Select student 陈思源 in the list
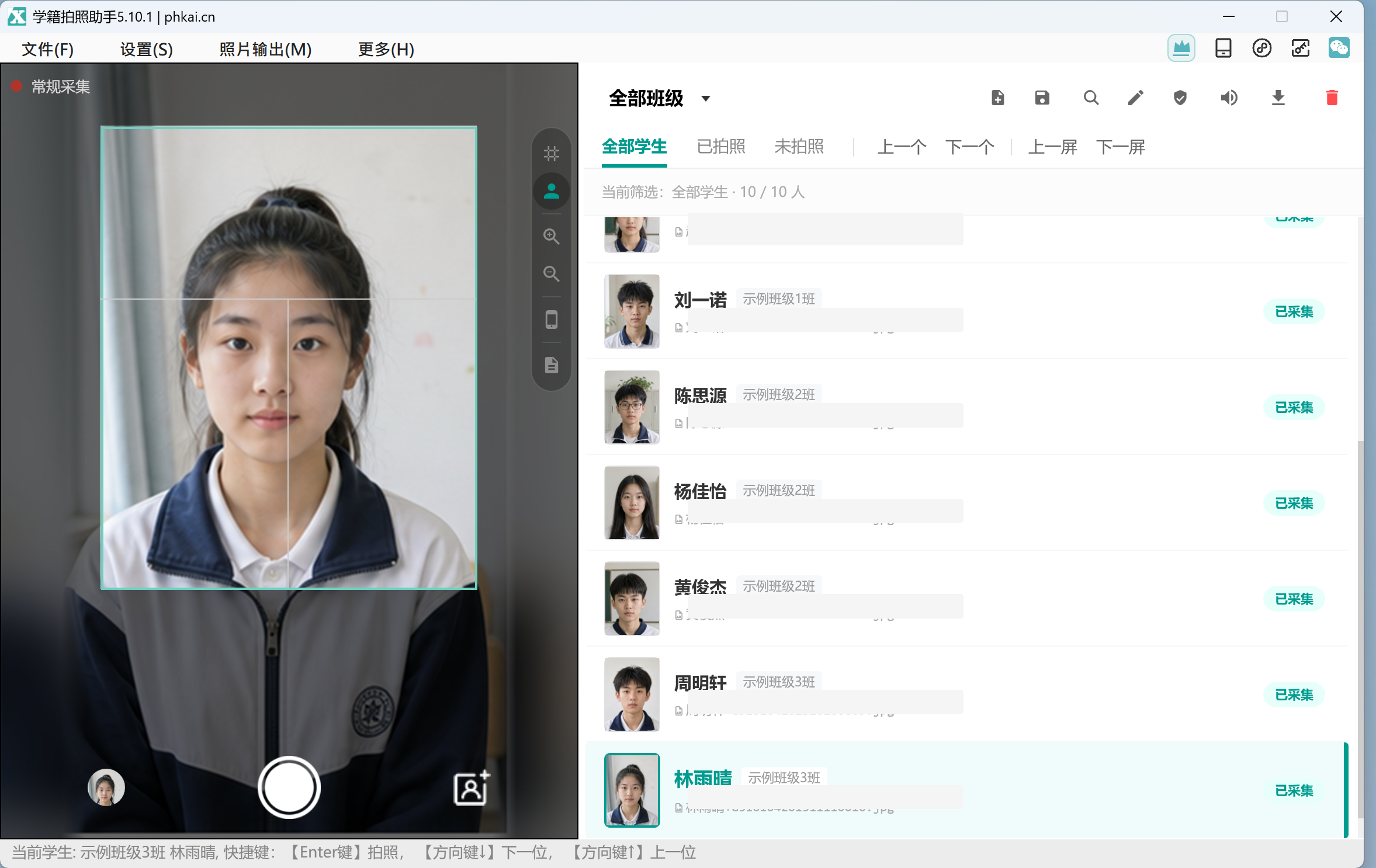This screenshot has height=868, width=1376. point(966,407)
